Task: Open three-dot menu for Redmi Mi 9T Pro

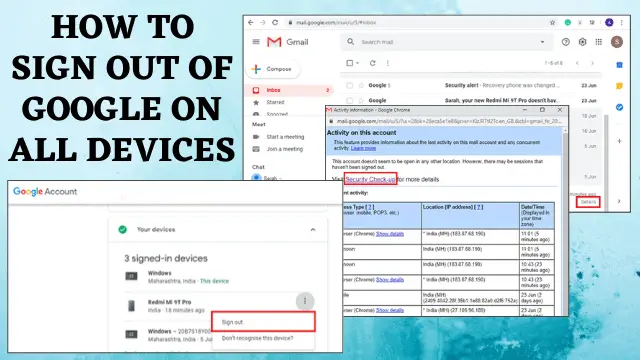Action: tap(305, 301)
